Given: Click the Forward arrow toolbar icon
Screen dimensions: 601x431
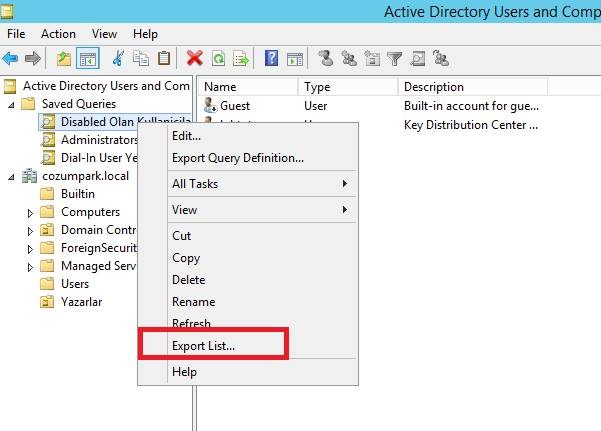Looking at the screenshot, I should point(32,59).
